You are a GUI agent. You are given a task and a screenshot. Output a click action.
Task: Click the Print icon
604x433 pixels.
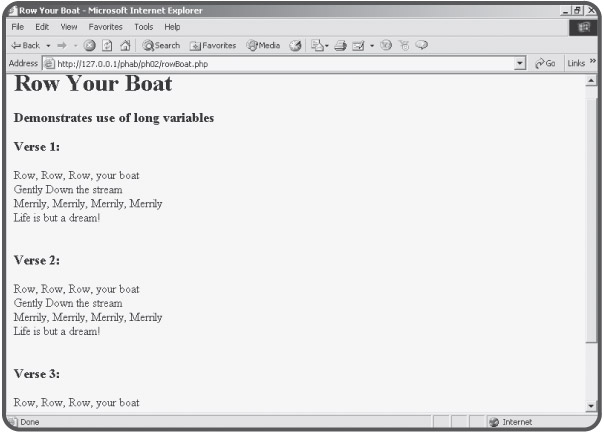click(x=338, y=46)
